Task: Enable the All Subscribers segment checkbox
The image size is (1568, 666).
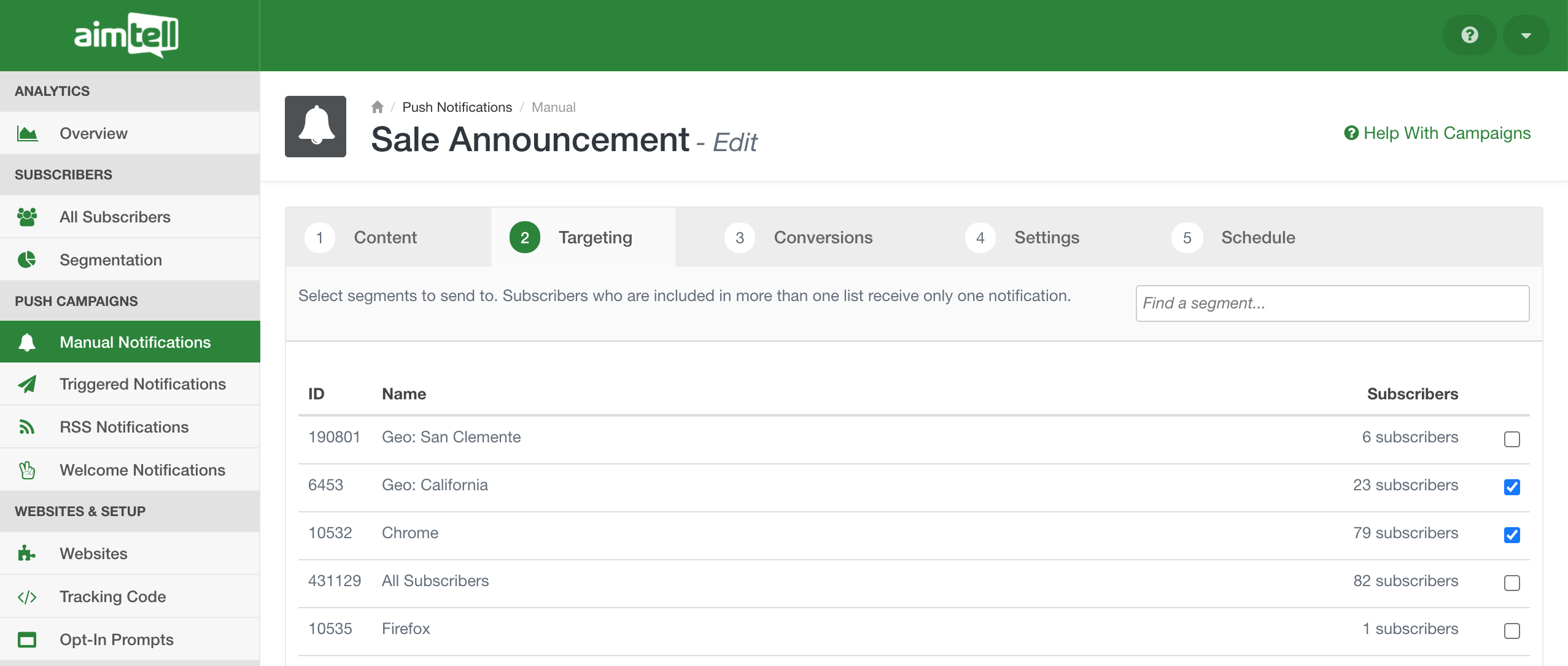Action: (1512, 582)
